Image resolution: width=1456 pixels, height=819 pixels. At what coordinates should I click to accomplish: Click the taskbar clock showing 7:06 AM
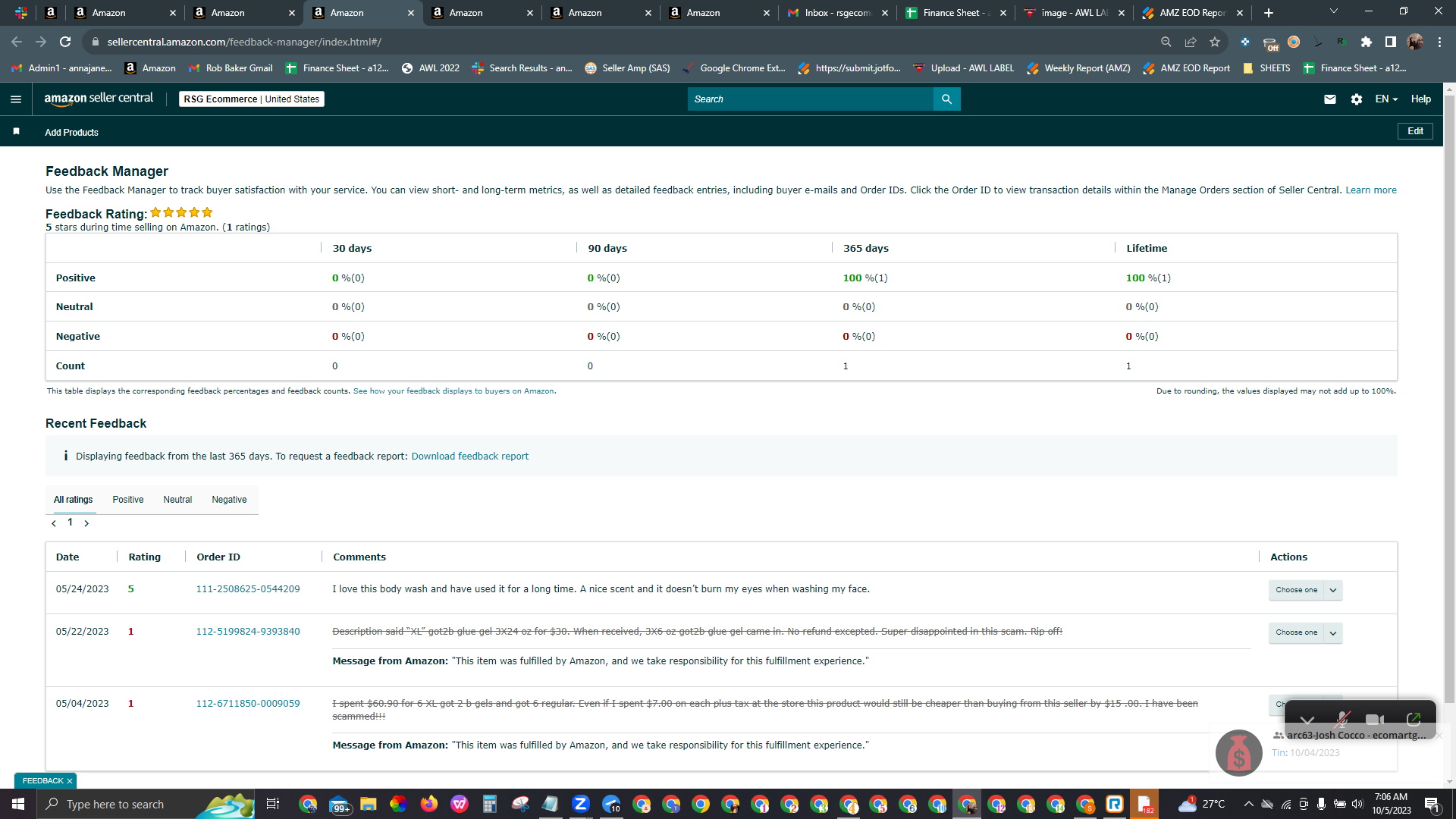point(1391,804)
